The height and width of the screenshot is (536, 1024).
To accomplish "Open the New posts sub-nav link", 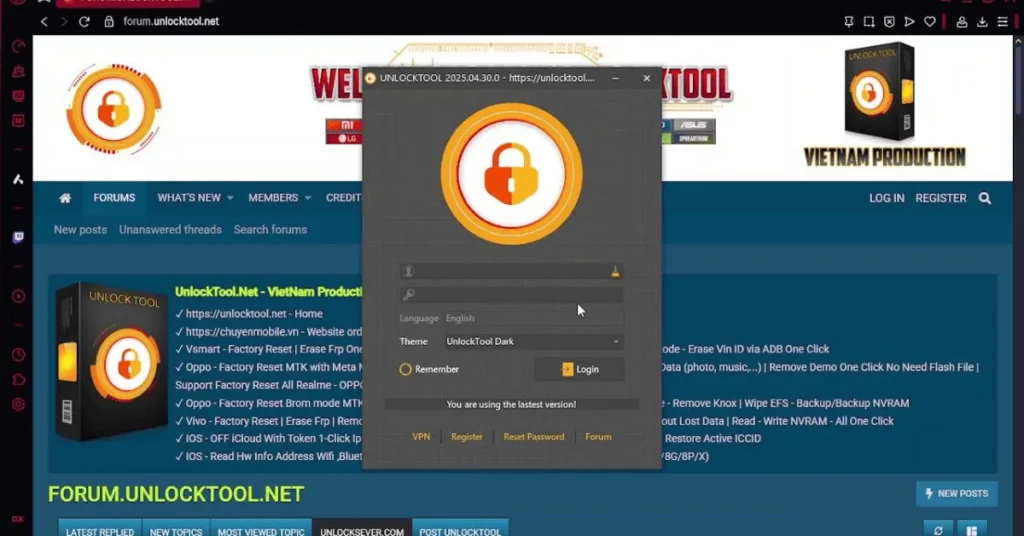I will [x=80, y=230].
